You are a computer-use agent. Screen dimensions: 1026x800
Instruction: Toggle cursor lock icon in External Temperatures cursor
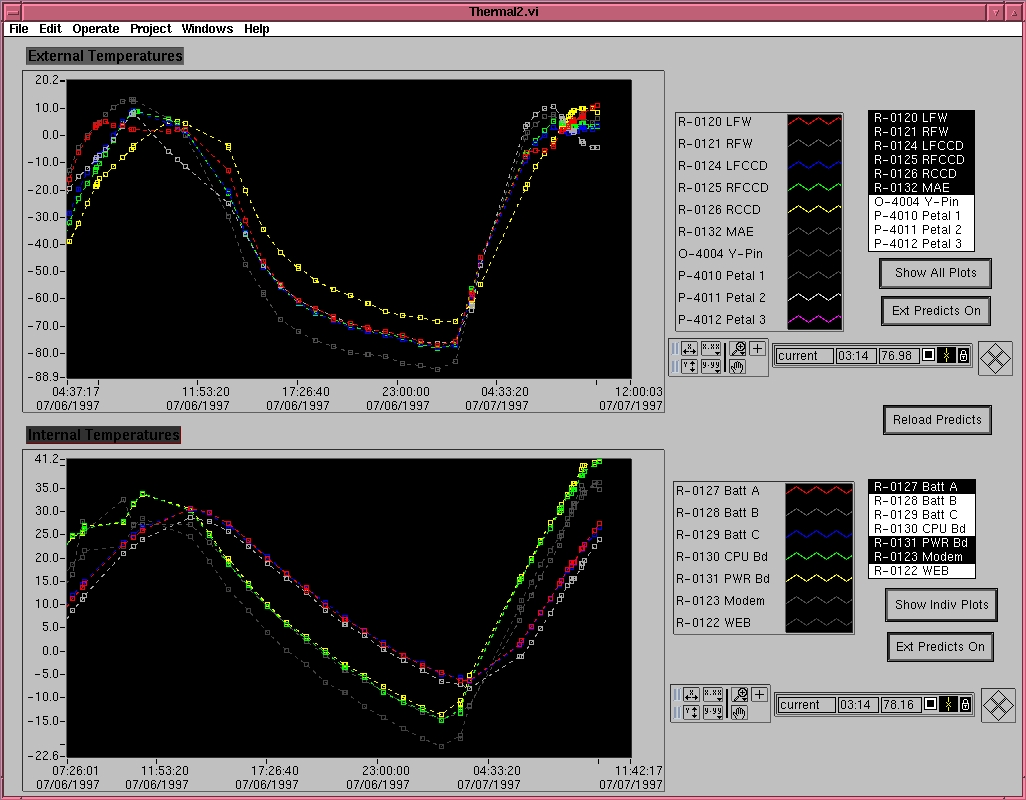pos(963,356)
